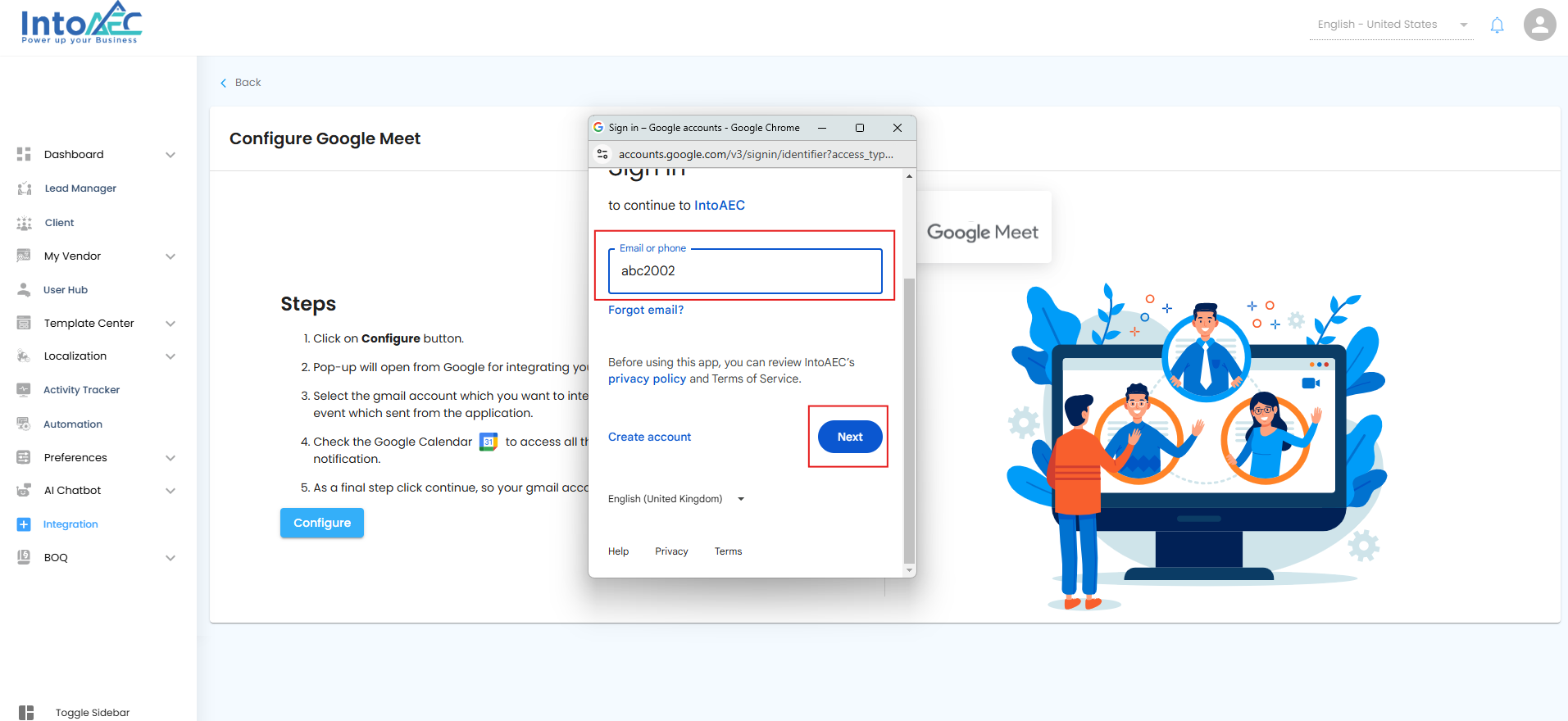The width and height of the screenshot is (1568, 721).
Task: Open the English - United States language dropdown
Action: (x=1391, y=25)
